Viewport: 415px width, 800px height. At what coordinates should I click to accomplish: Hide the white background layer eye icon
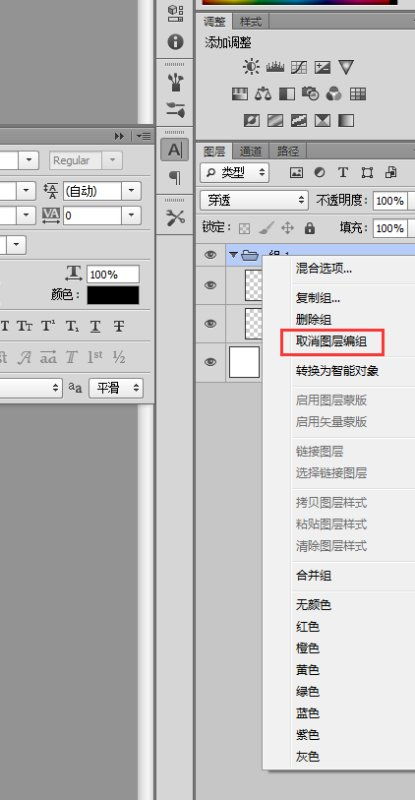(210, 362)
